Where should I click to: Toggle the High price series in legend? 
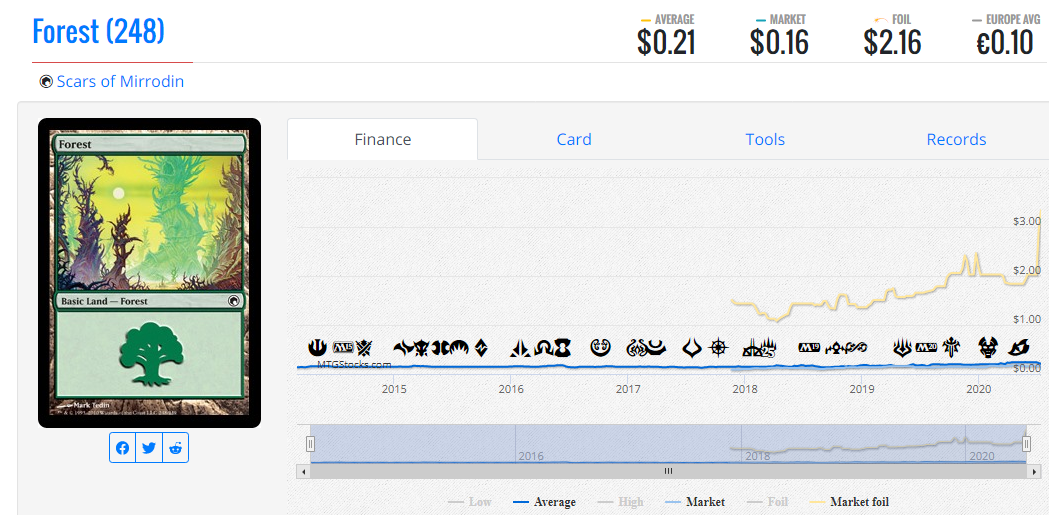click(620, 502)
